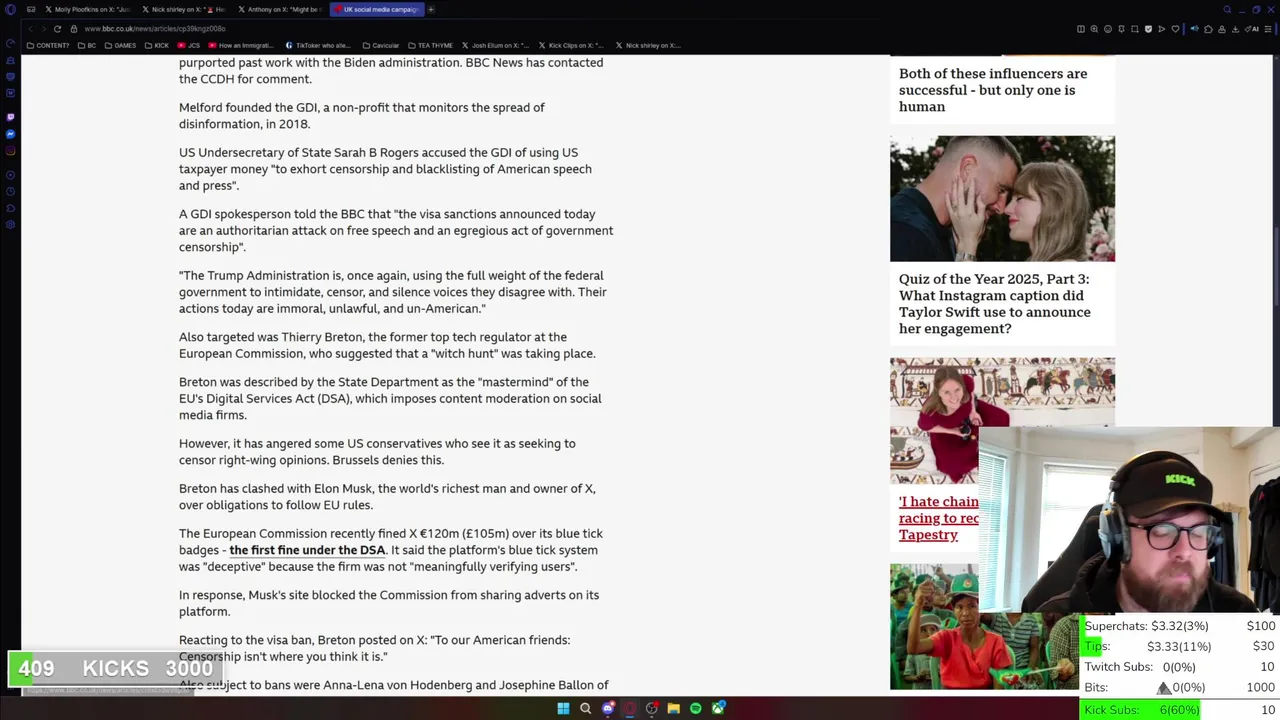Follow 'the first fine under the DSA' link
The width and height of the screenshot is (1280, 720).
307,550
